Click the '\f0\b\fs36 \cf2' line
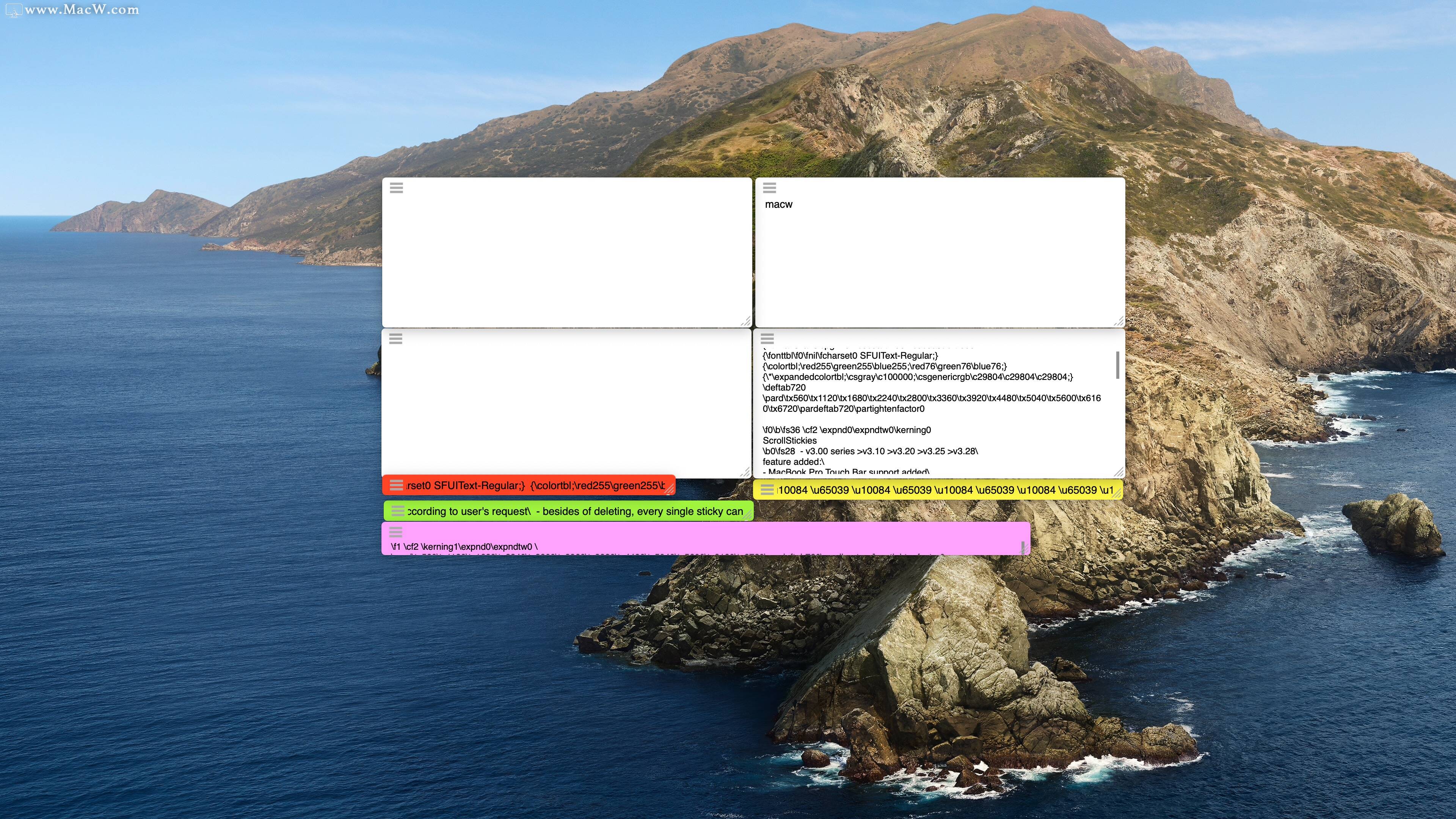Image resolution: width=1456 pixels, height=819 pixels. coord(846,430)
